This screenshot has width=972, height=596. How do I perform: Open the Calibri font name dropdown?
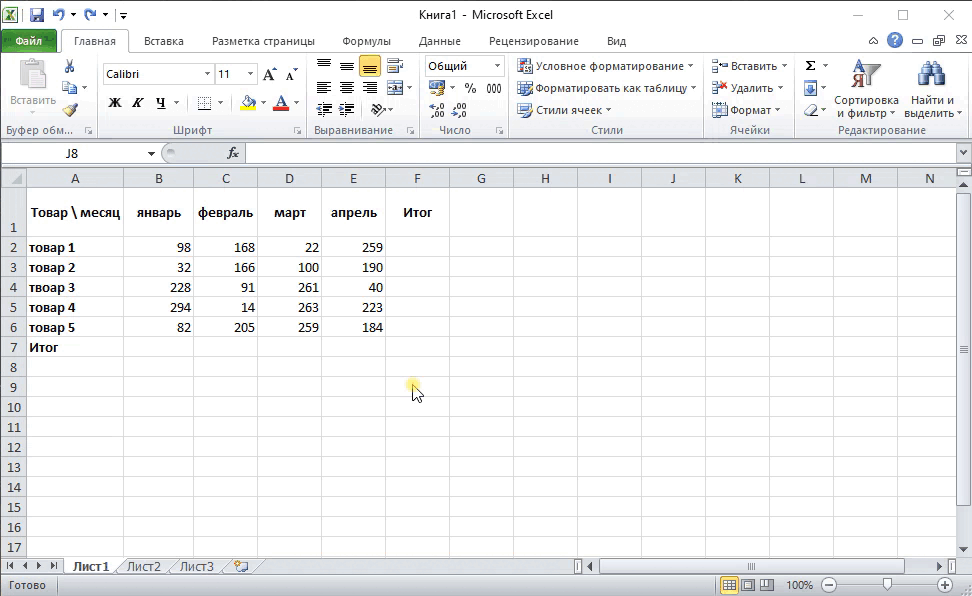pos(207,74)
